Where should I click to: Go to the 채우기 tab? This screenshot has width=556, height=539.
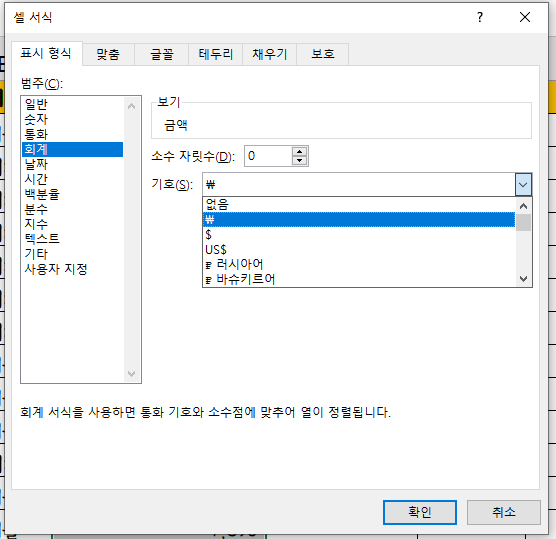coord(269,54)
